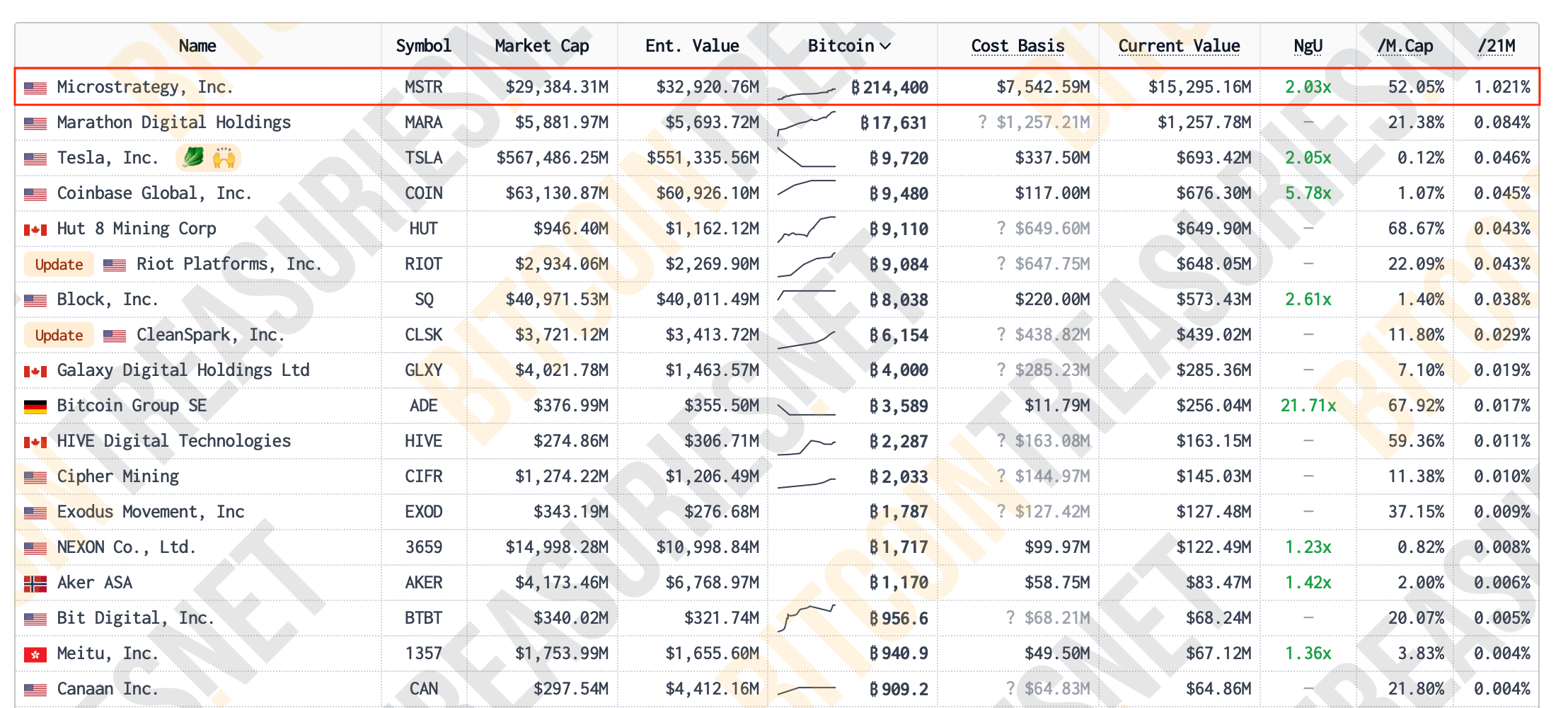1568x708 pixels.
Task: Click the US flag beside CleanSpark, Inc.
Action: (115, 336)
